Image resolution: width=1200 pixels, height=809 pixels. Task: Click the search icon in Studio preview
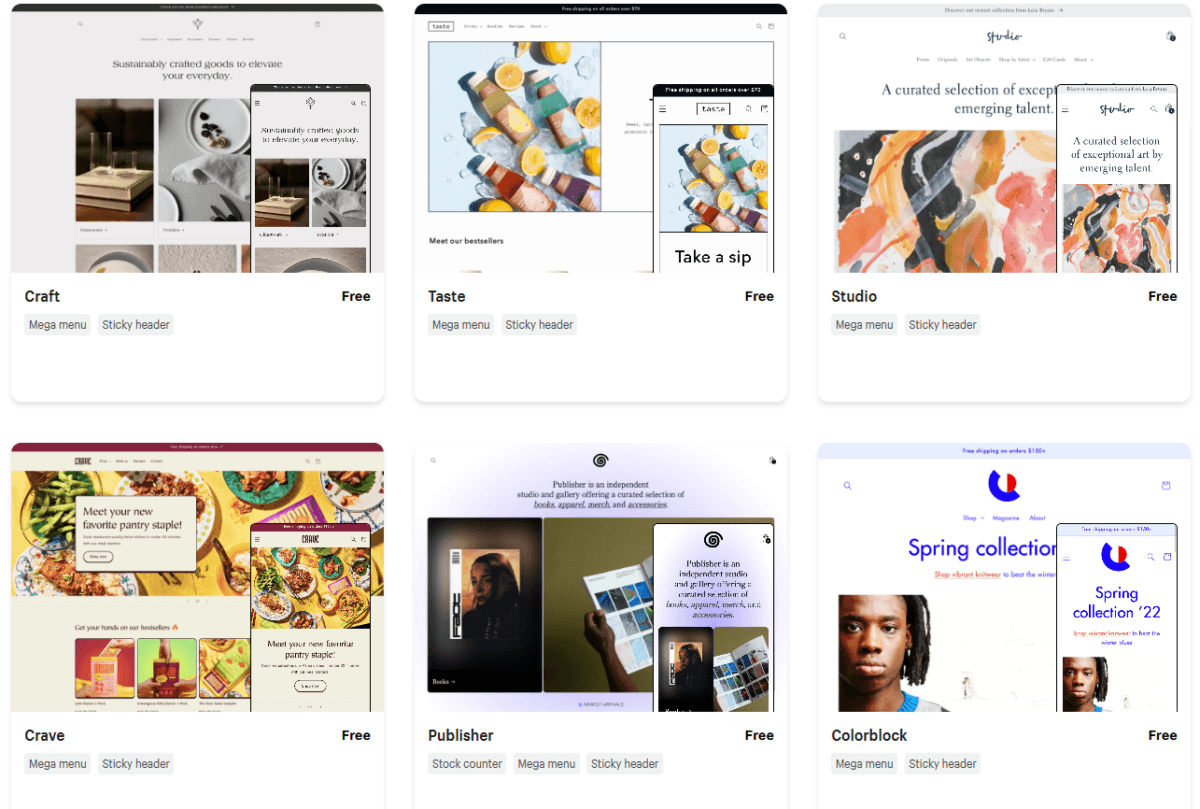point(842,36)
